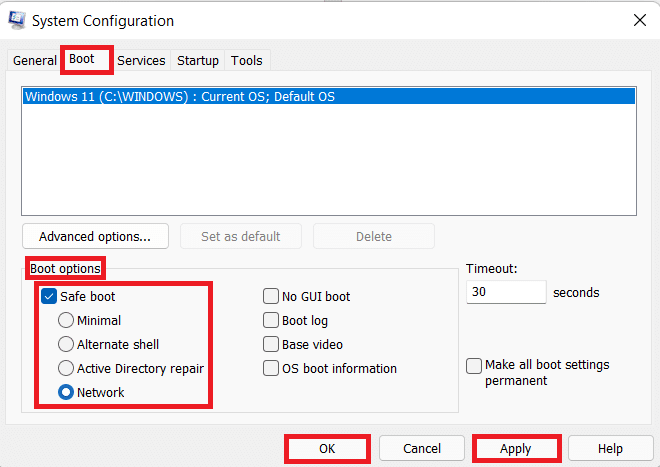Image resolution: width=660 pixels, height=467 pixels.
Task: Choose the Minimal safe boot option
Action: tap(65, 321)
